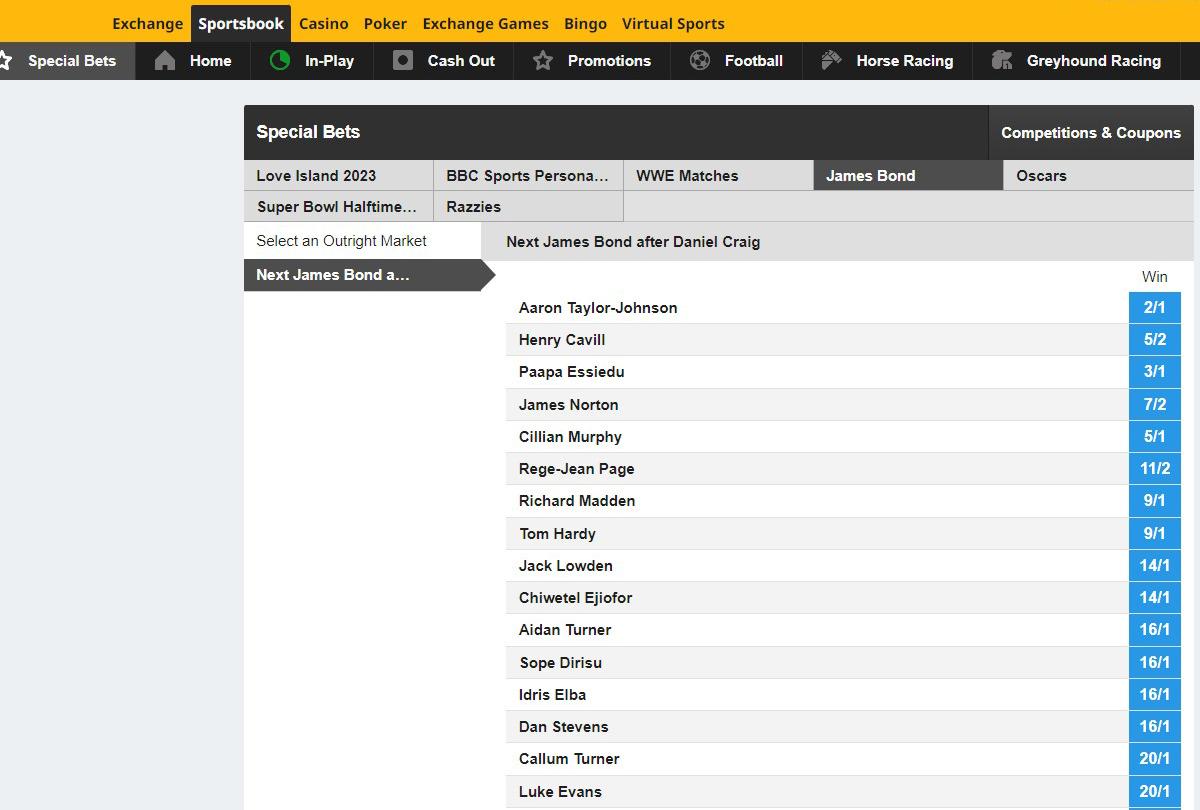Screen dimensions: 1200x810
Task: Click the name Cillian Murphy
Action: click(570, 436)
